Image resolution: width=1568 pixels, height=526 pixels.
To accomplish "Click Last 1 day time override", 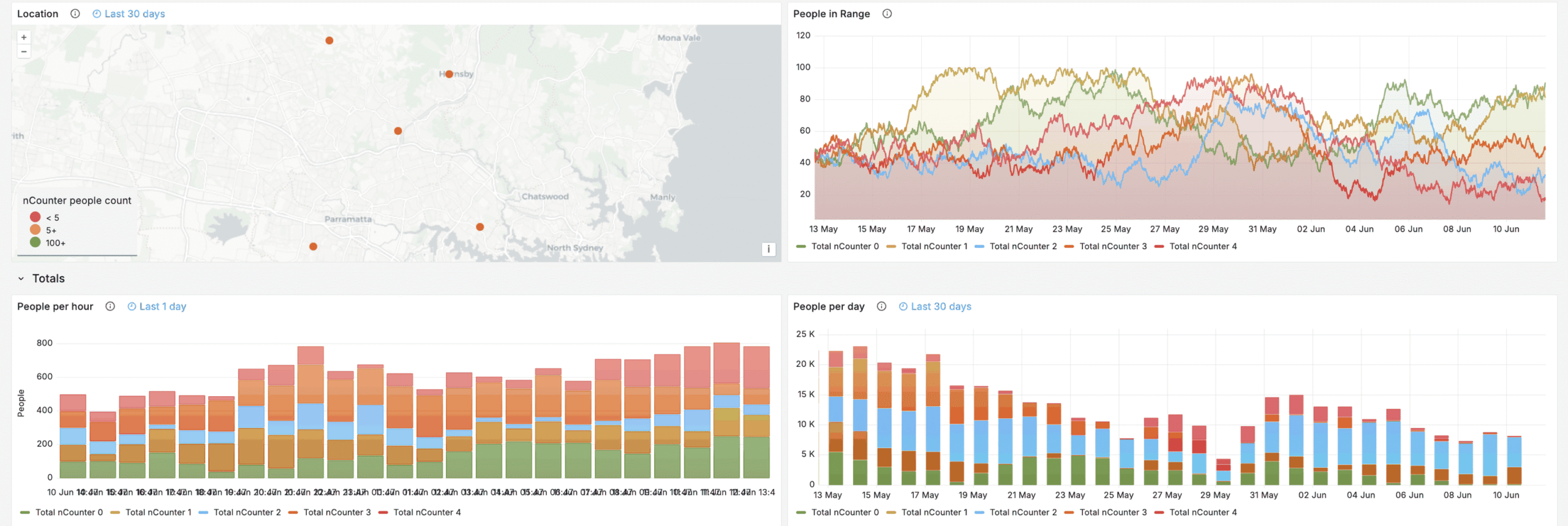I will pyautogui.click(x=157, y=306).
